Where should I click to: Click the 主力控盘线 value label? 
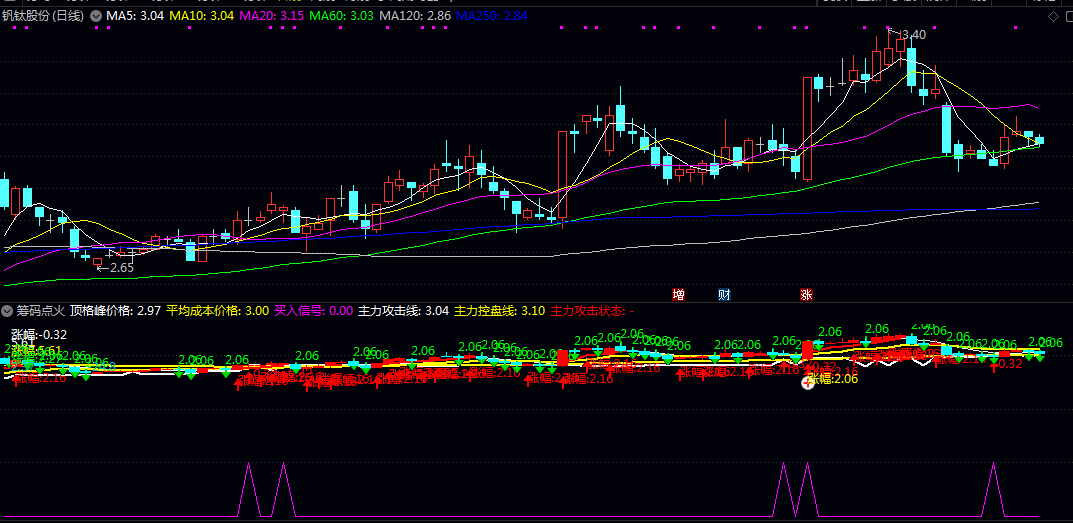click(499, 311)
